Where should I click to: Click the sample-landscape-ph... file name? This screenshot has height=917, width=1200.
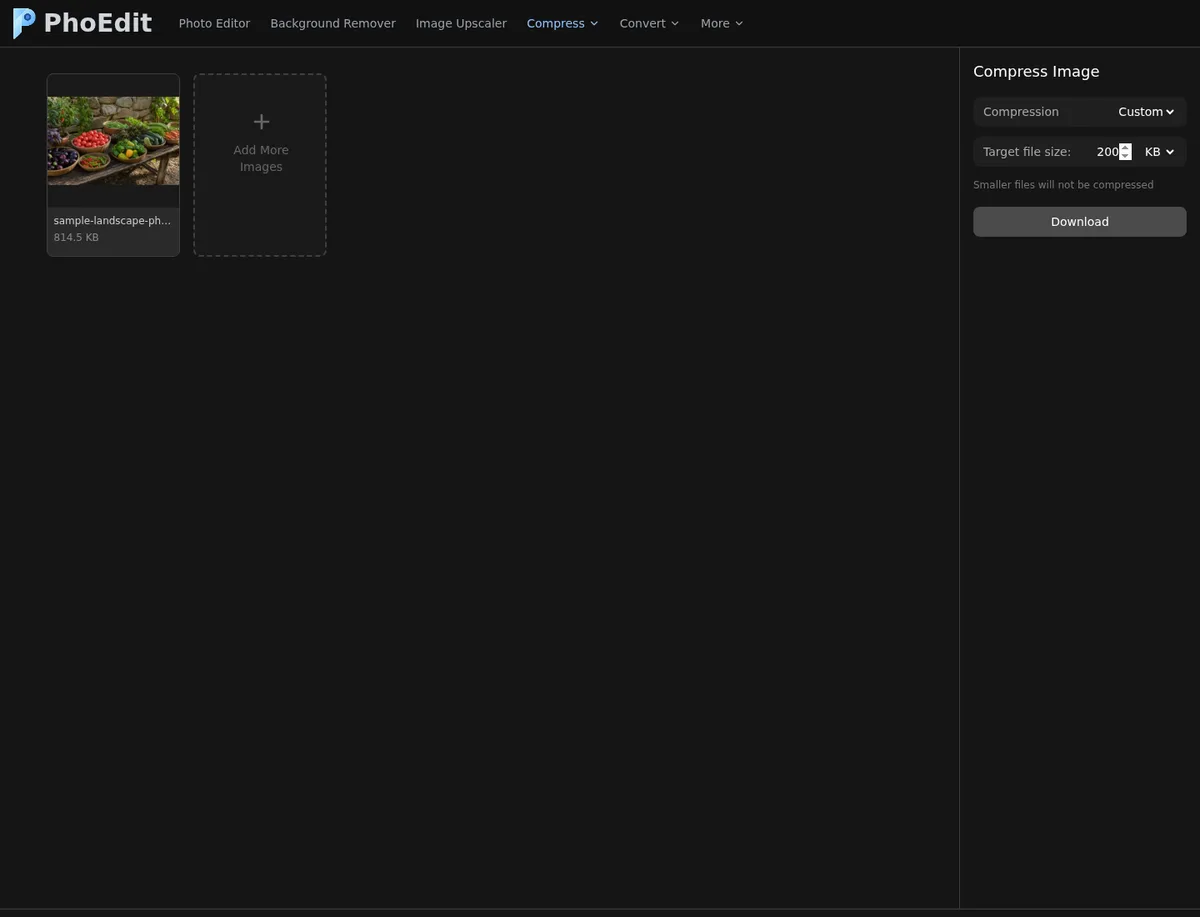113,220
